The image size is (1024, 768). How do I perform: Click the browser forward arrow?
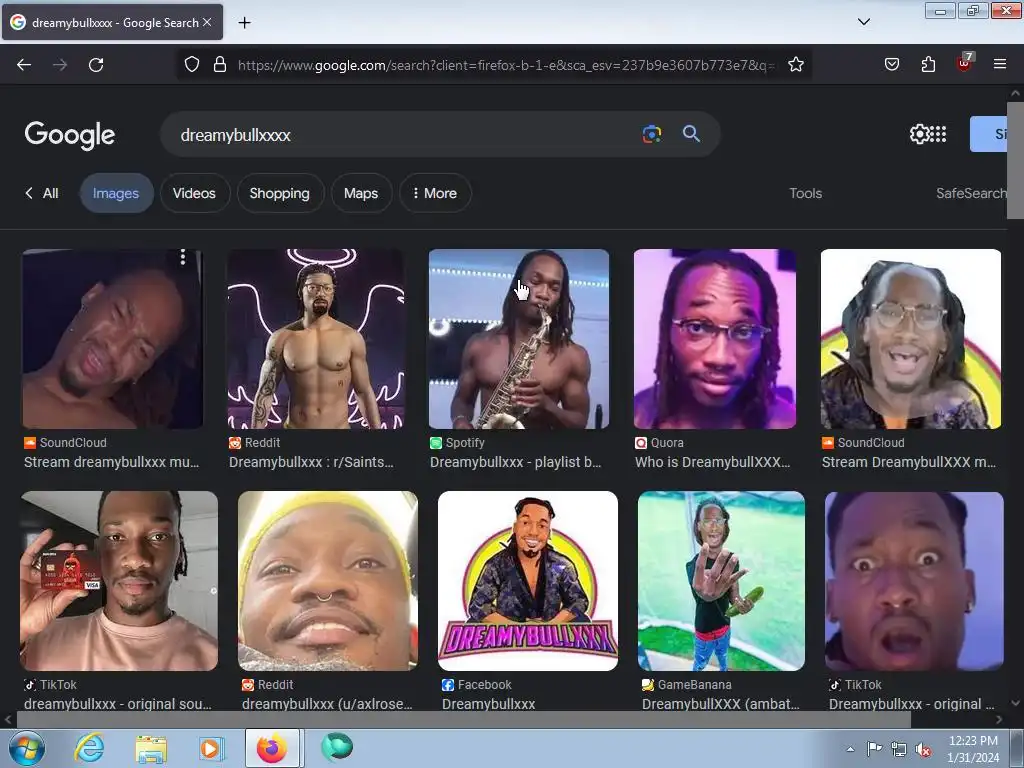(60, 65)
